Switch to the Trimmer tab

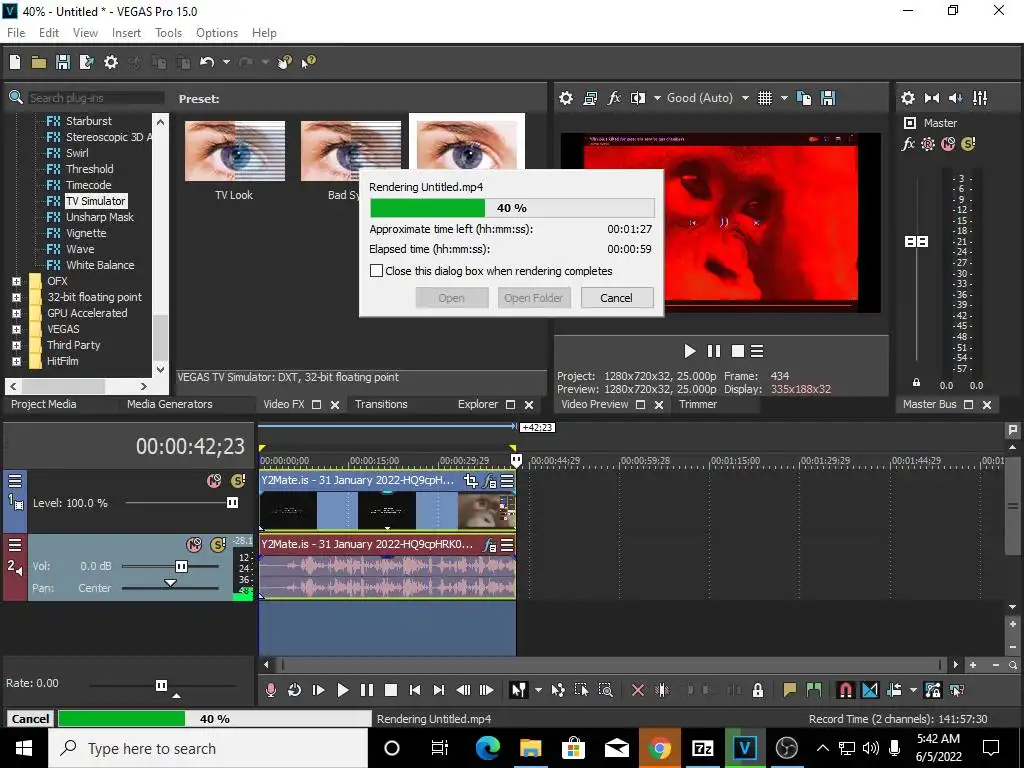pos(698,404)
